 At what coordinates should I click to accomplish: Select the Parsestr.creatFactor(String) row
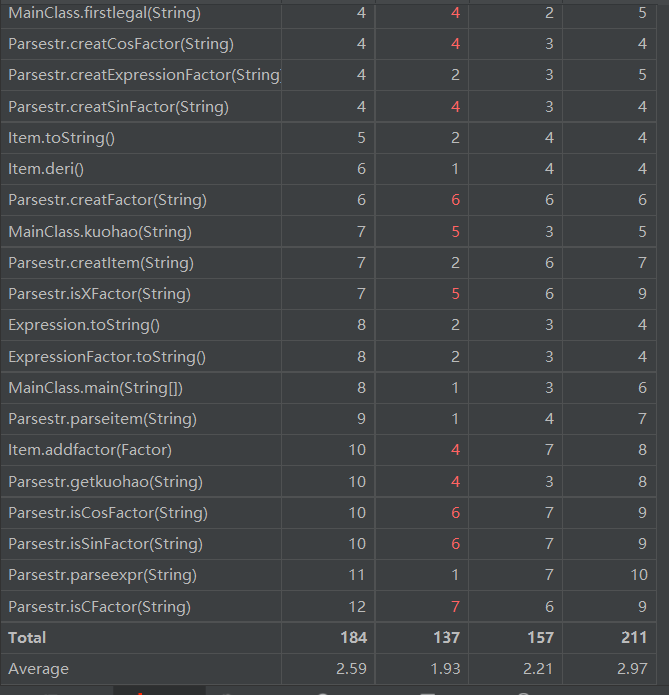(x=107, y=200)
